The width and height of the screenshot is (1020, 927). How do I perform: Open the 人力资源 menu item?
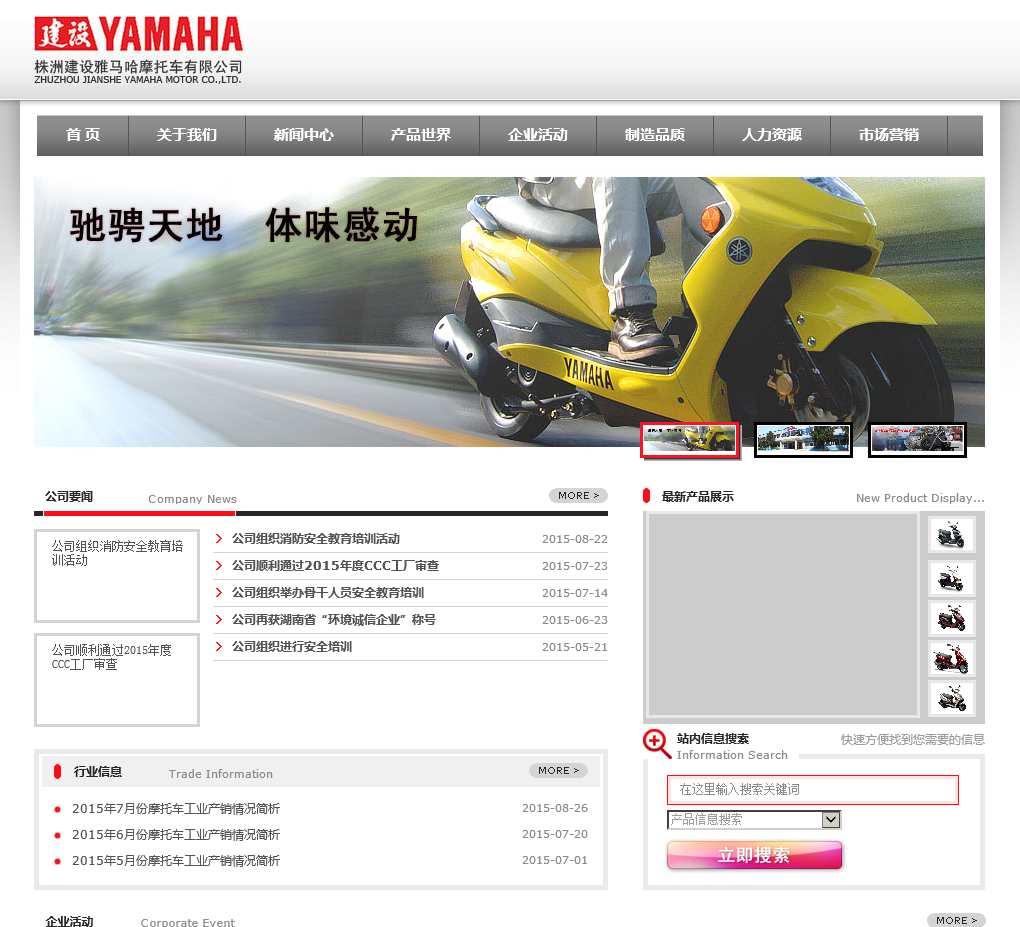[x=772, y=135]
